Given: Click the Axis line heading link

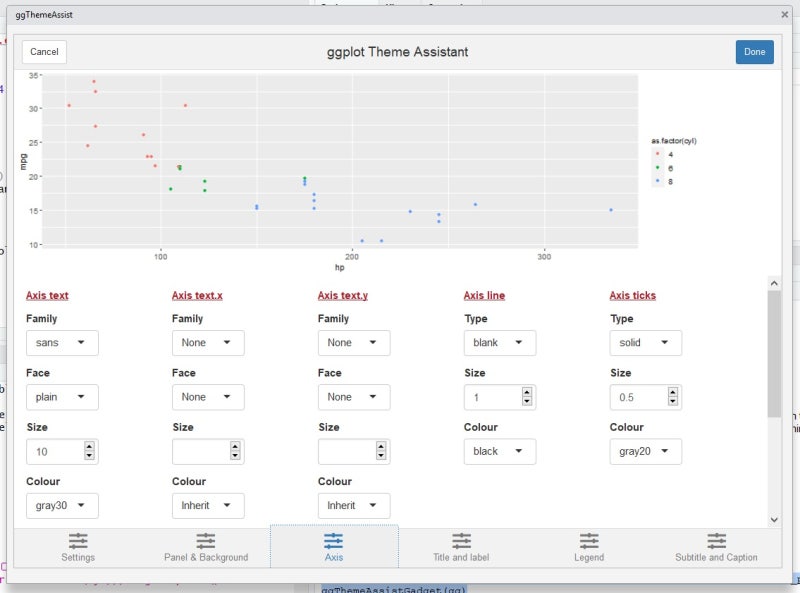Looking at the screenshot, I should tap(484, 295).
